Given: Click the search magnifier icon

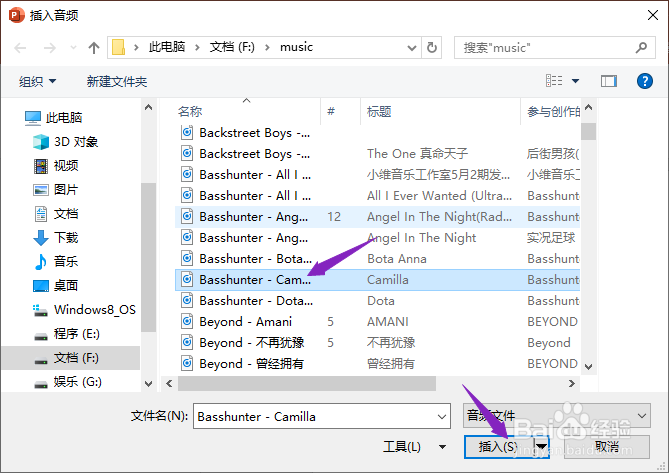Looking at the screenshot, I should [641, 47].
